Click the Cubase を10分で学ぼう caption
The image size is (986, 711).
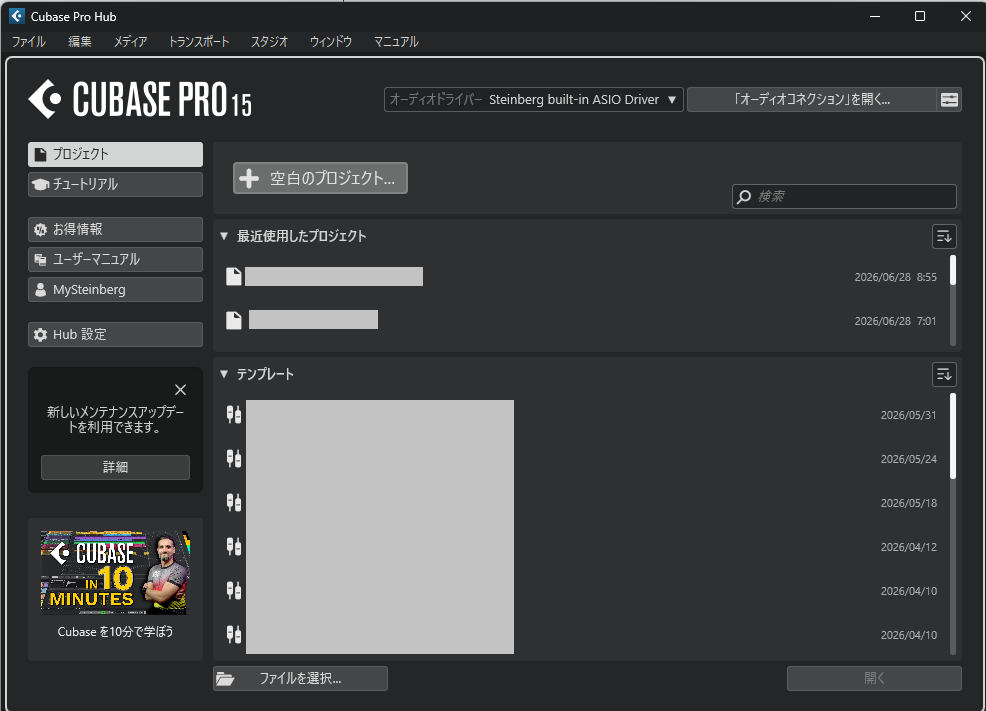click(x=115, y=632)
